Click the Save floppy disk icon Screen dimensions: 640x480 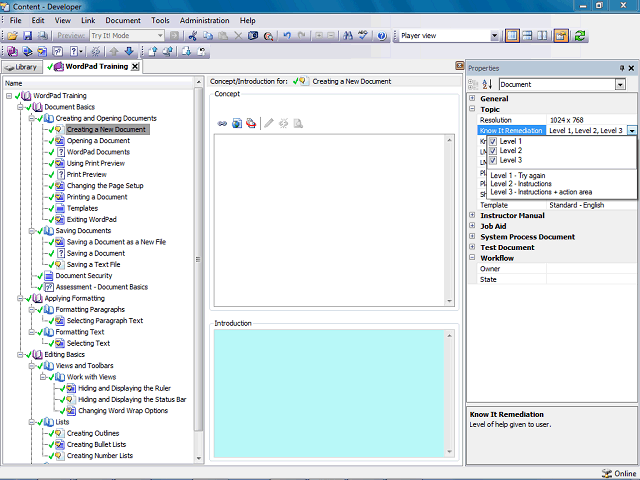(x=27, y=36)
